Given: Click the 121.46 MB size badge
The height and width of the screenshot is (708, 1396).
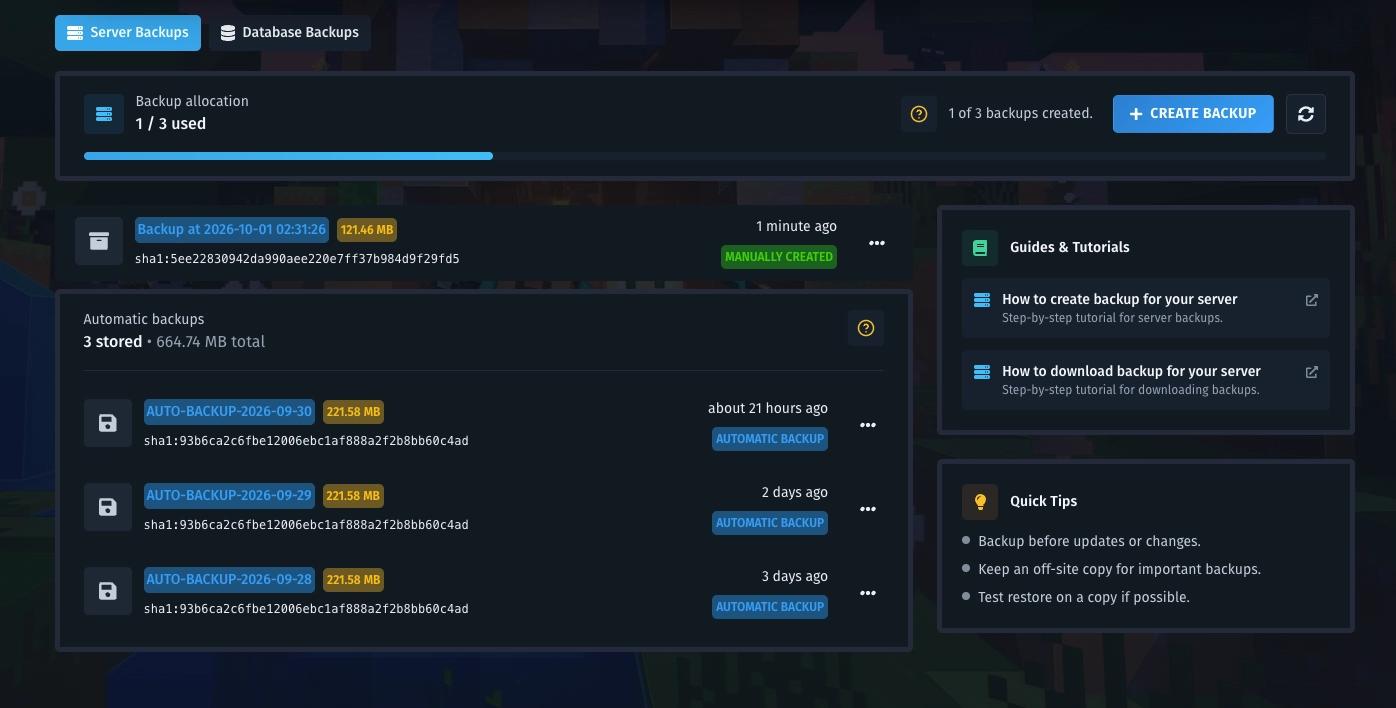Looking at the screenshot, I should (x=367, y=230).
